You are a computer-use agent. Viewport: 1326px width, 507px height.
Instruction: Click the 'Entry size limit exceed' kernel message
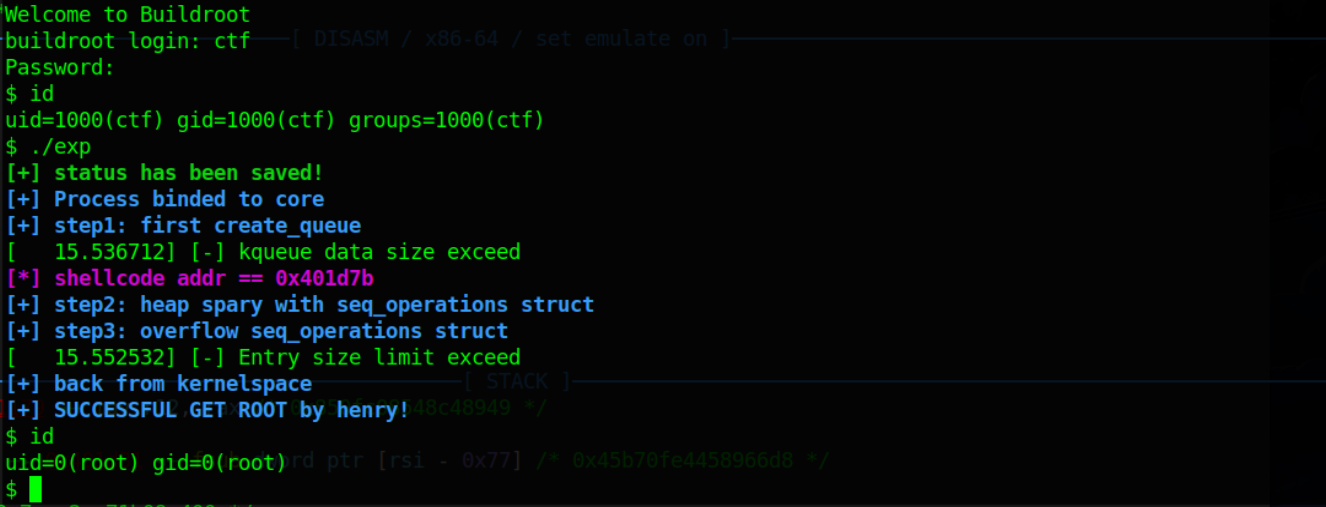[379, 357]
